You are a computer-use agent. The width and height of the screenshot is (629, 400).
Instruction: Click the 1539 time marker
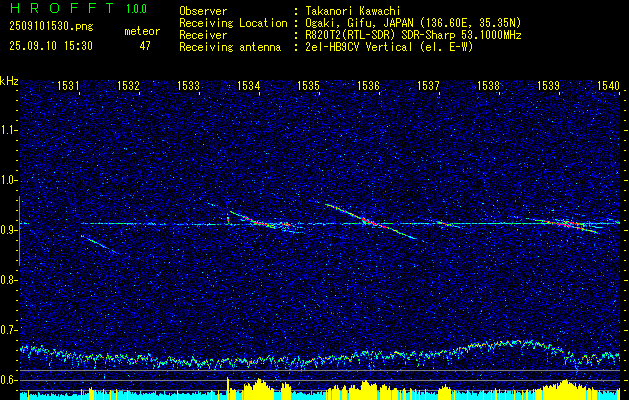(548, 85)
